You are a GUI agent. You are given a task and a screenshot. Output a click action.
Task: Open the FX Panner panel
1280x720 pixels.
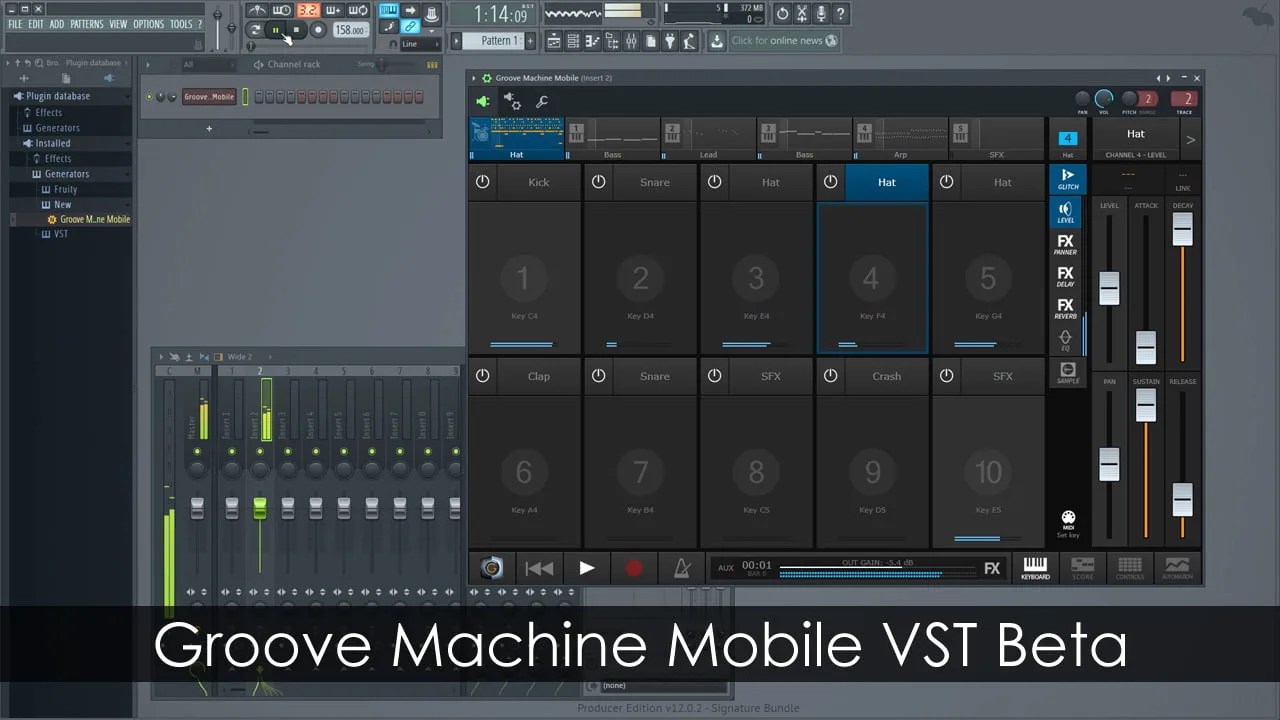(x=1067, y=243)
